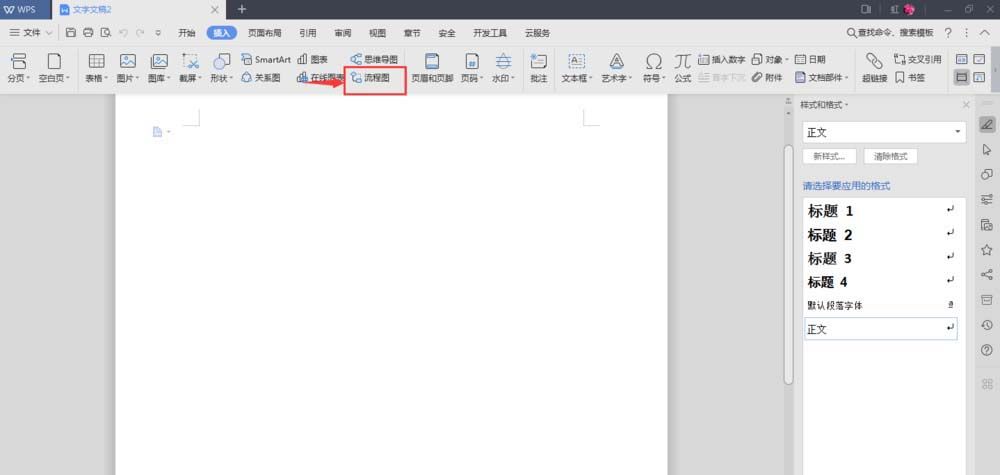Insert a 超链接 hyperlink
The height and width of the screenshot is (475, 1000).
(x=874, y=68)
